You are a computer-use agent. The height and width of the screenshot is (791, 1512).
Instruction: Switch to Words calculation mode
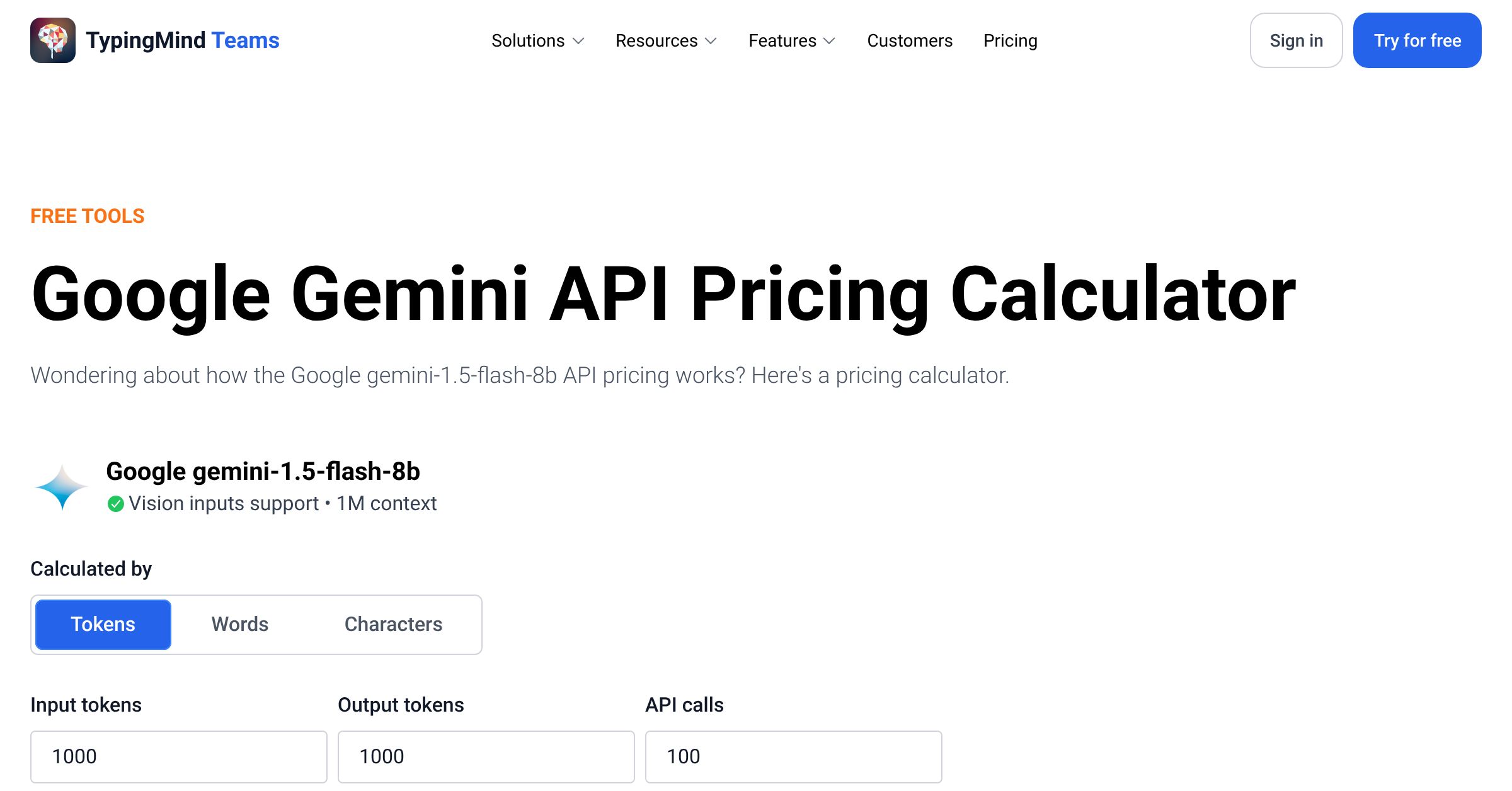click(239, 624)
